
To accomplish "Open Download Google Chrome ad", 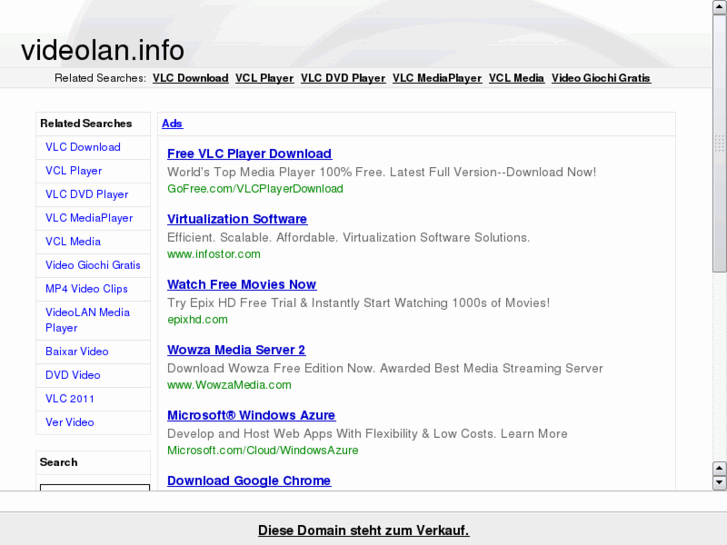I will pyautogui.click(x=249, y=481).
